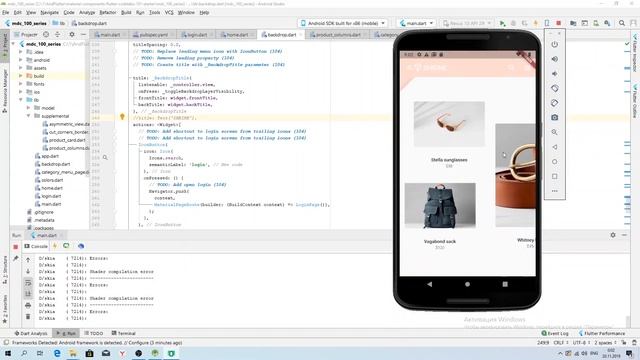
Task: Open Project panel settings gear
Action: coord(72,35)
